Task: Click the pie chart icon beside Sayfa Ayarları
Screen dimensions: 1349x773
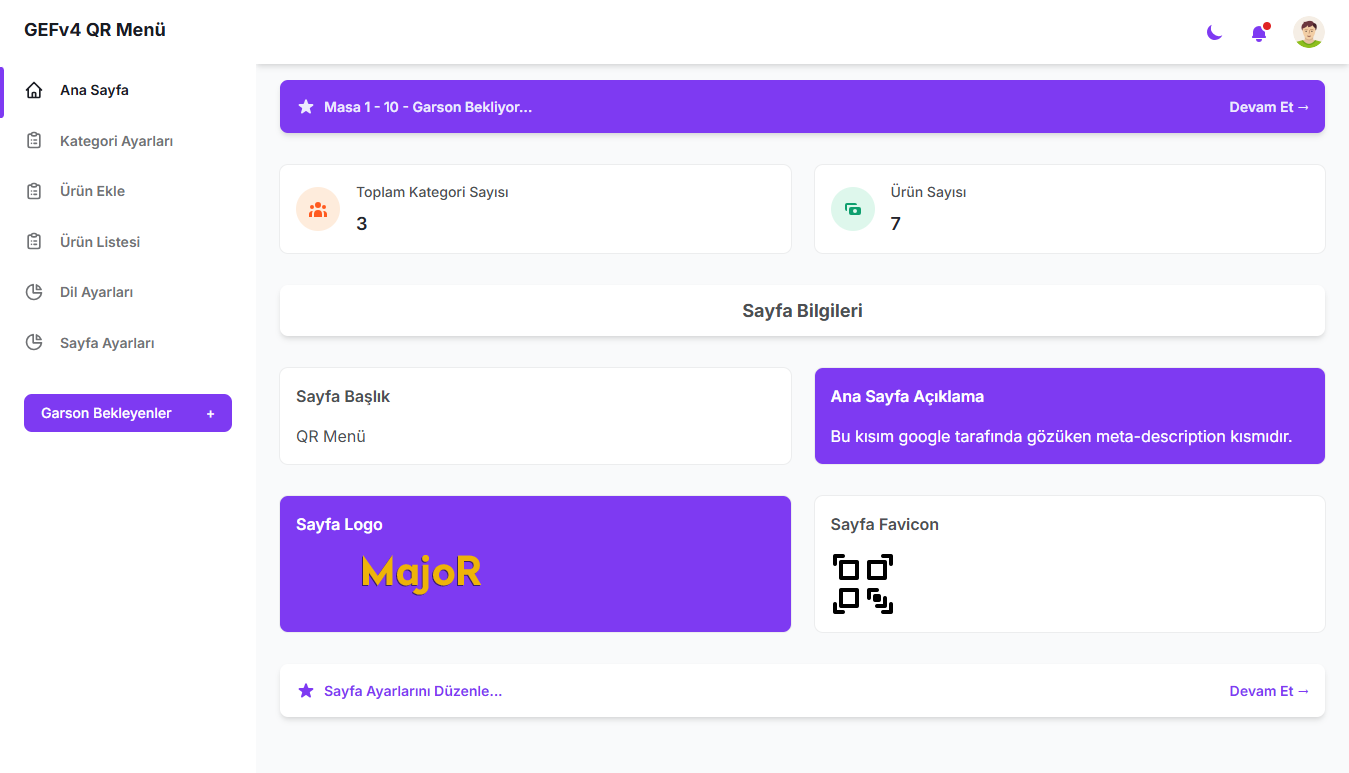Action: pos(34,343)
